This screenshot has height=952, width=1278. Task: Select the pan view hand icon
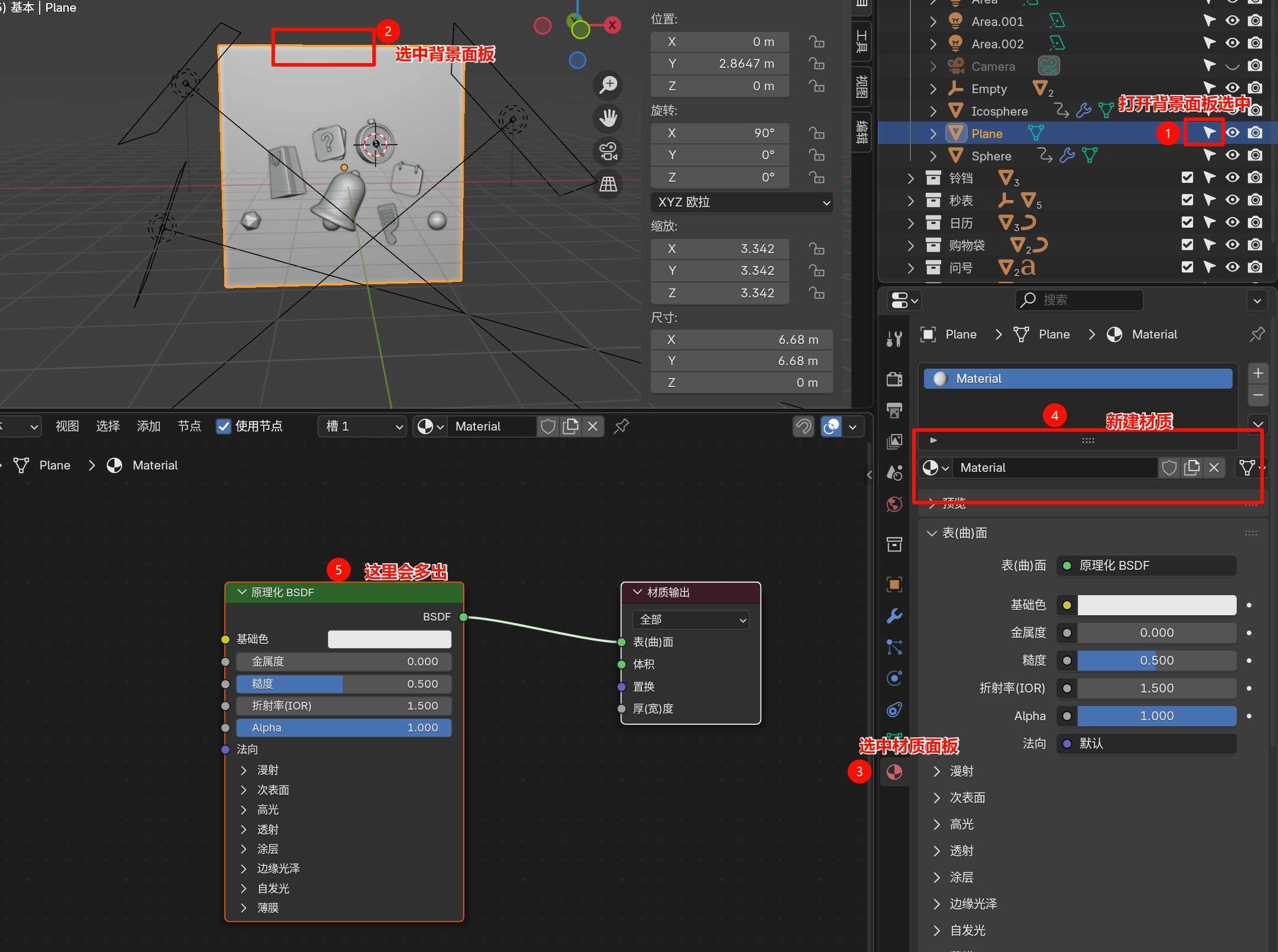608,118
